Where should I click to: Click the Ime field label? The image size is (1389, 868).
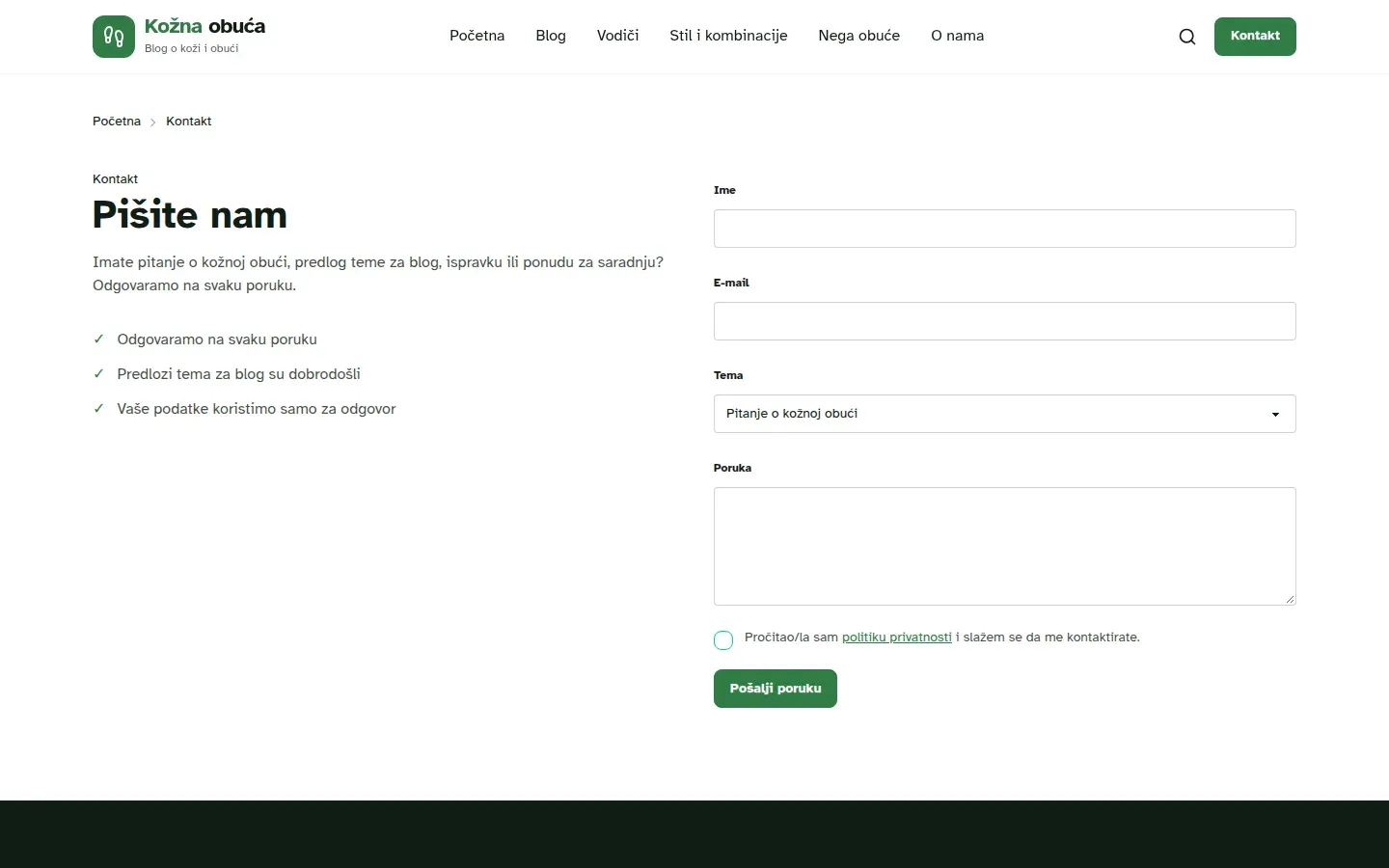coord(724,190)
